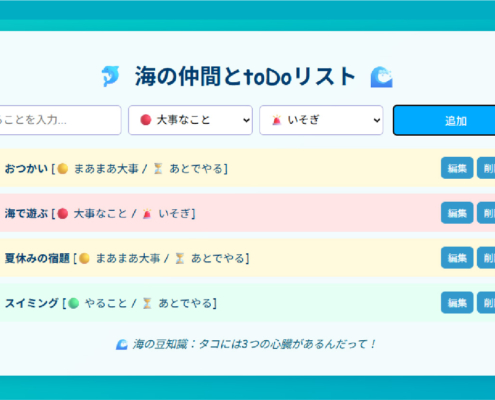
Task: Click the やること label in スイミング row
Action: tap(106, 303)
